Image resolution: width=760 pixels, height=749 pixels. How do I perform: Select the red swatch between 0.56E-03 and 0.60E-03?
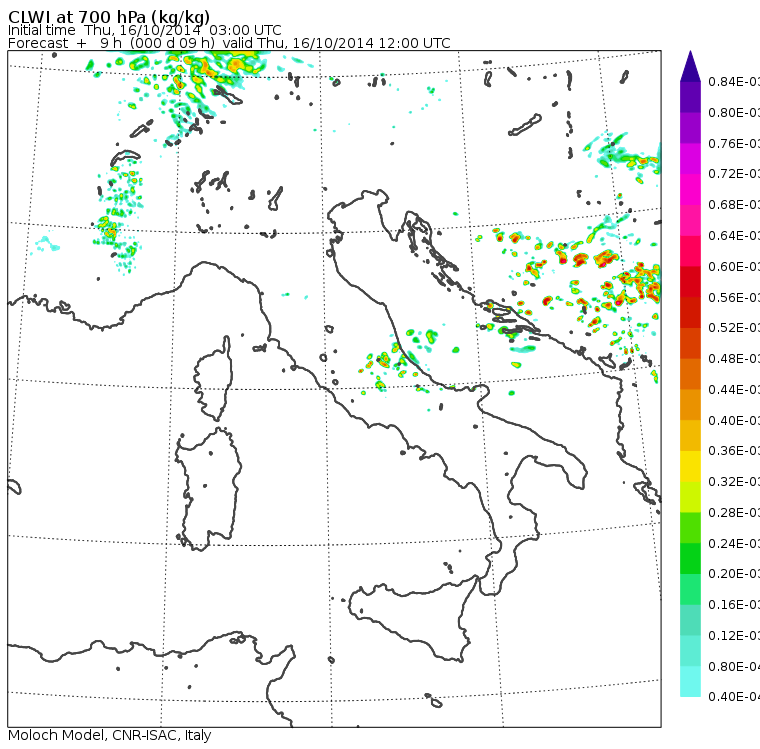pyautogui.click(x=690, y=282)
